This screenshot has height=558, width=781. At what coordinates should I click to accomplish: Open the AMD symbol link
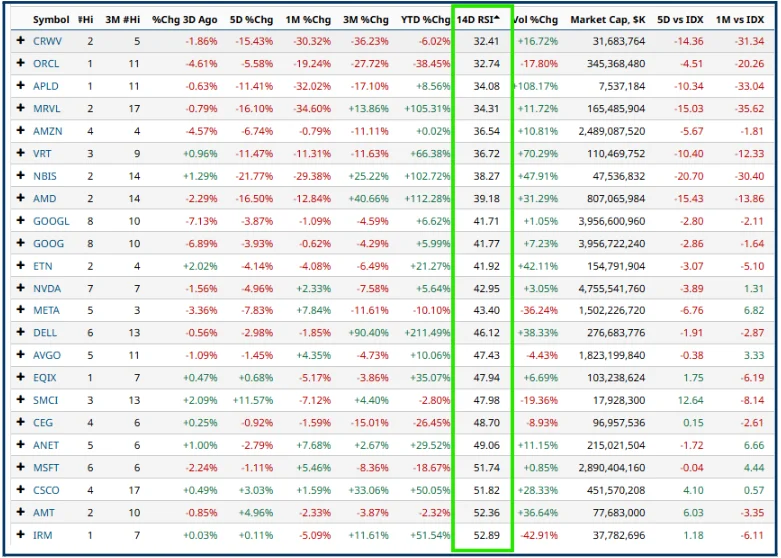44,198
